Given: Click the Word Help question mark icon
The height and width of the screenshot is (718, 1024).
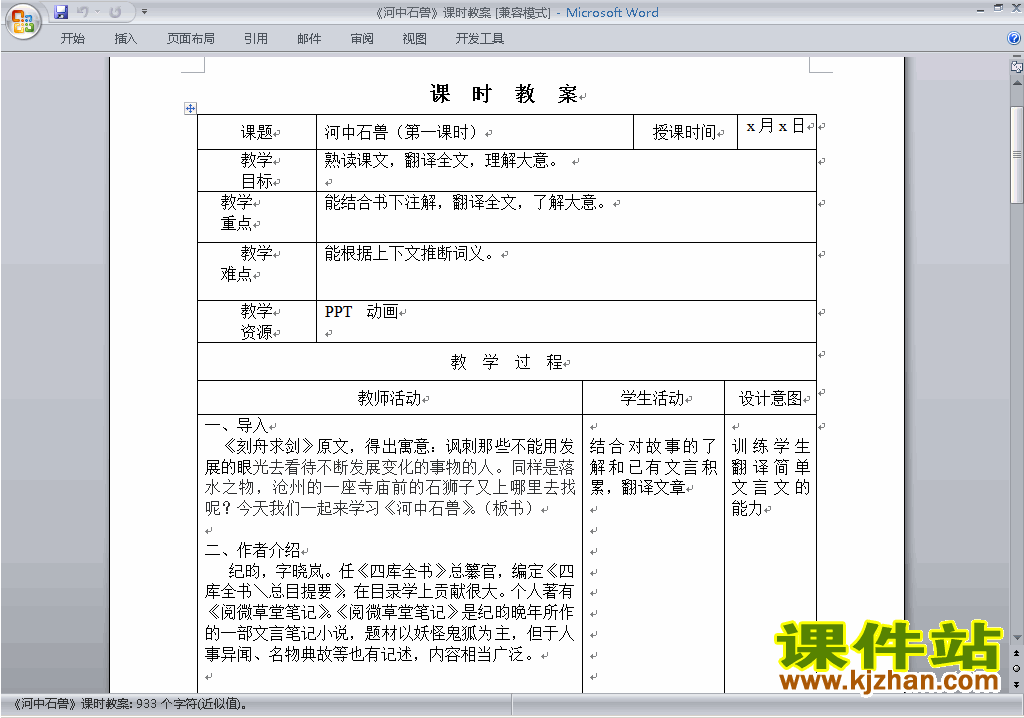Looking at the screenshot, I should (x=1014, y=39).
